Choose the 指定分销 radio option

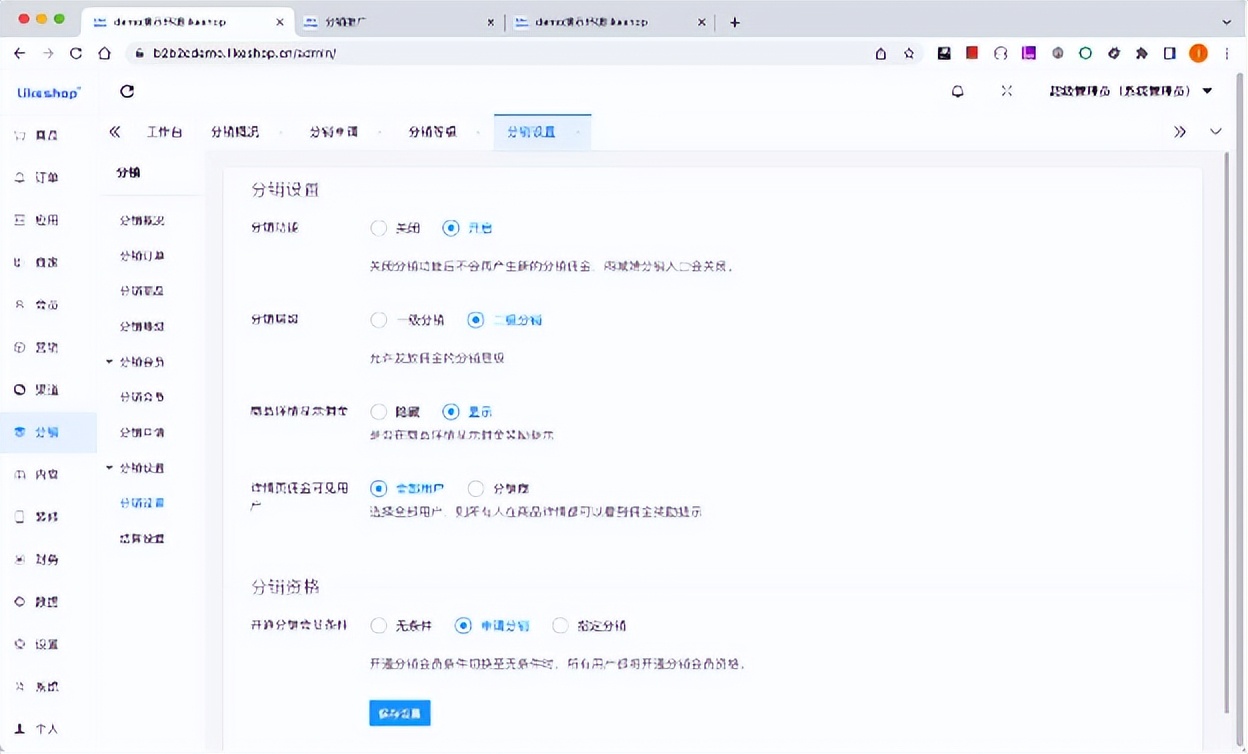tap(560, 626)
